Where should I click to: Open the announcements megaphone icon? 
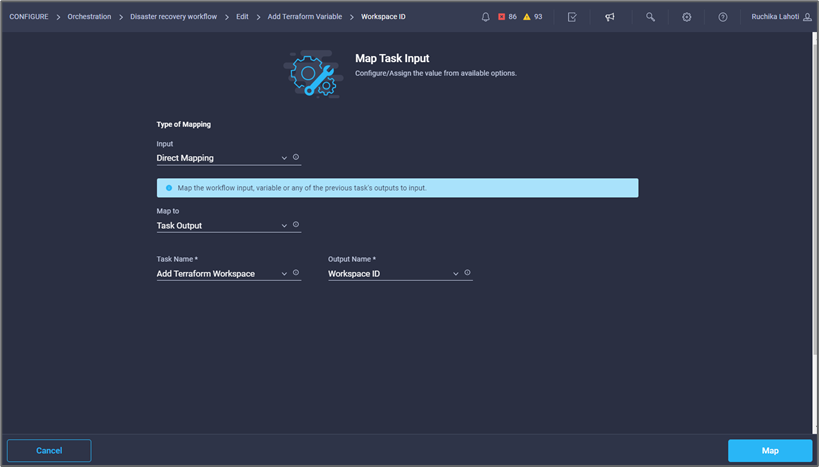click(610, 17)
